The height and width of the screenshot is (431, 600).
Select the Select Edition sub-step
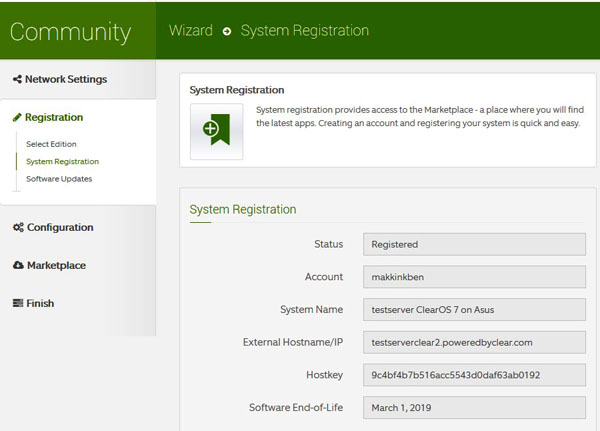point(51,144)
